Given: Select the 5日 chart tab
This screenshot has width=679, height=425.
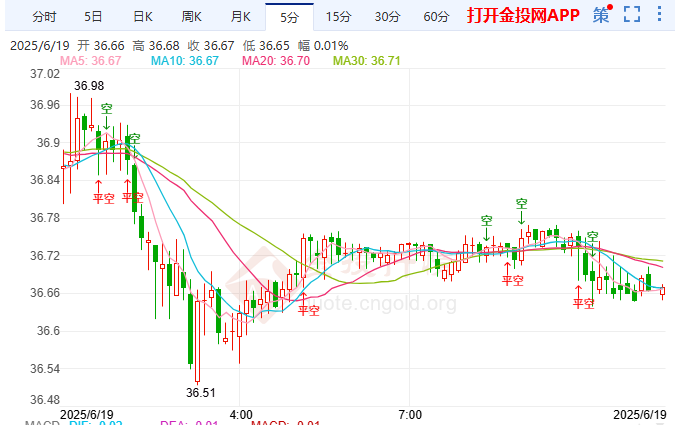Looking at the screenshot, I should pyautogui.click(x=93, y=17).
